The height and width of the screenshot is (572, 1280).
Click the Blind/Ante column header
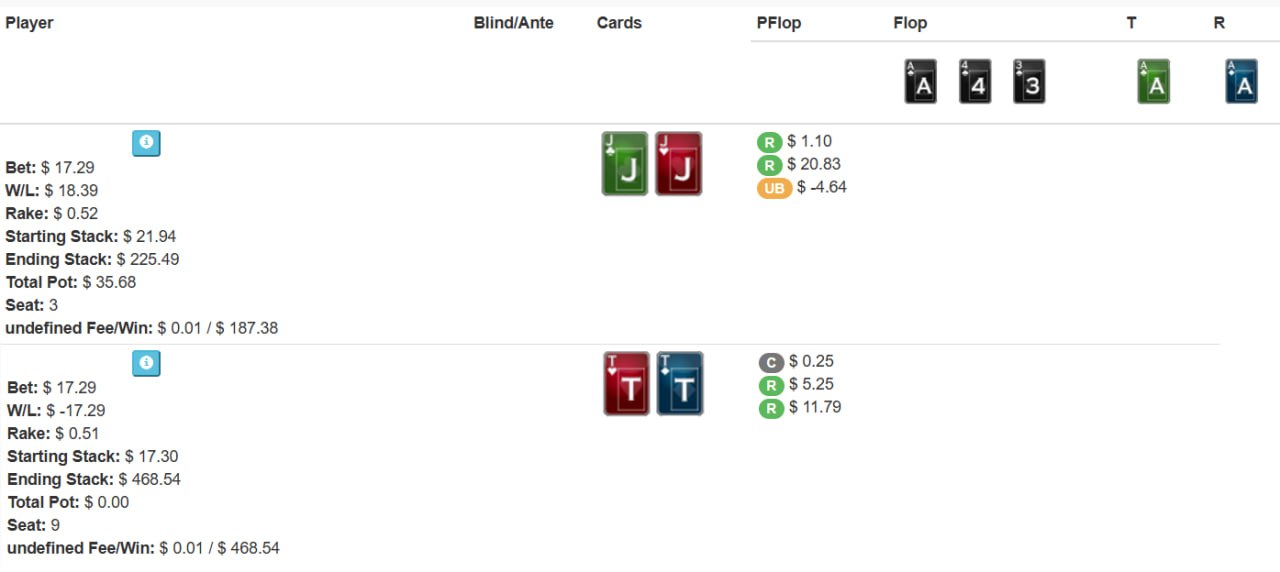[513, 23]
